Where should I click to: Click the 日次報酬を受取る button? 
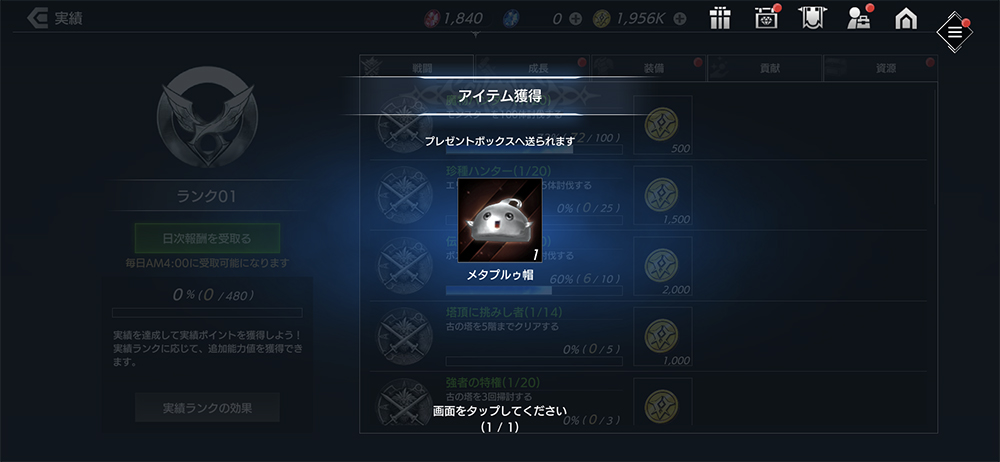coord(207,239)
